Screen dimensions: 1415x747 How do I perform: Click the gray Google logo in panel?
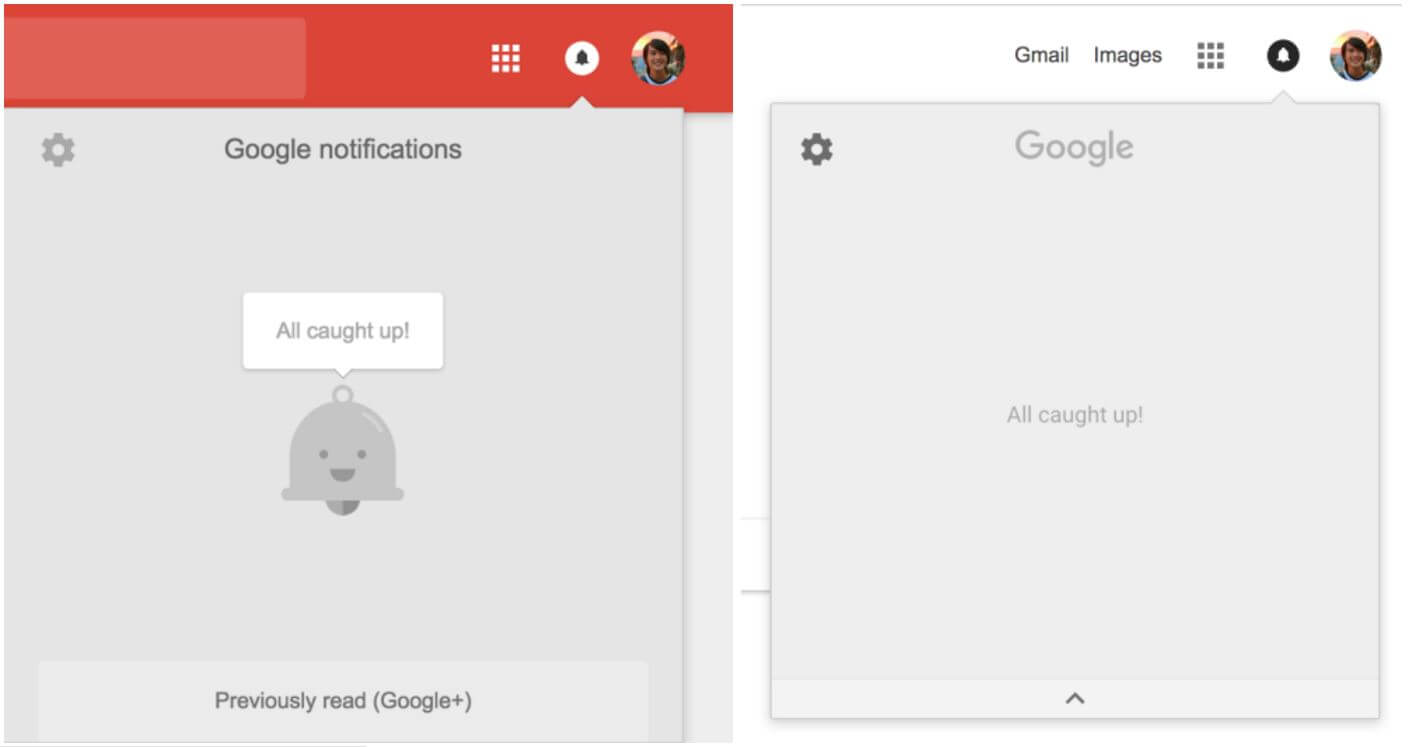(1074, 148)
